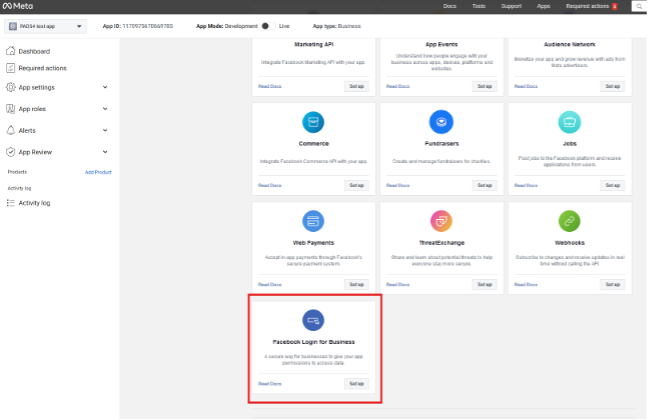Click Set up for Web Payments
The image size is (648, 420).
click(356, 285)
